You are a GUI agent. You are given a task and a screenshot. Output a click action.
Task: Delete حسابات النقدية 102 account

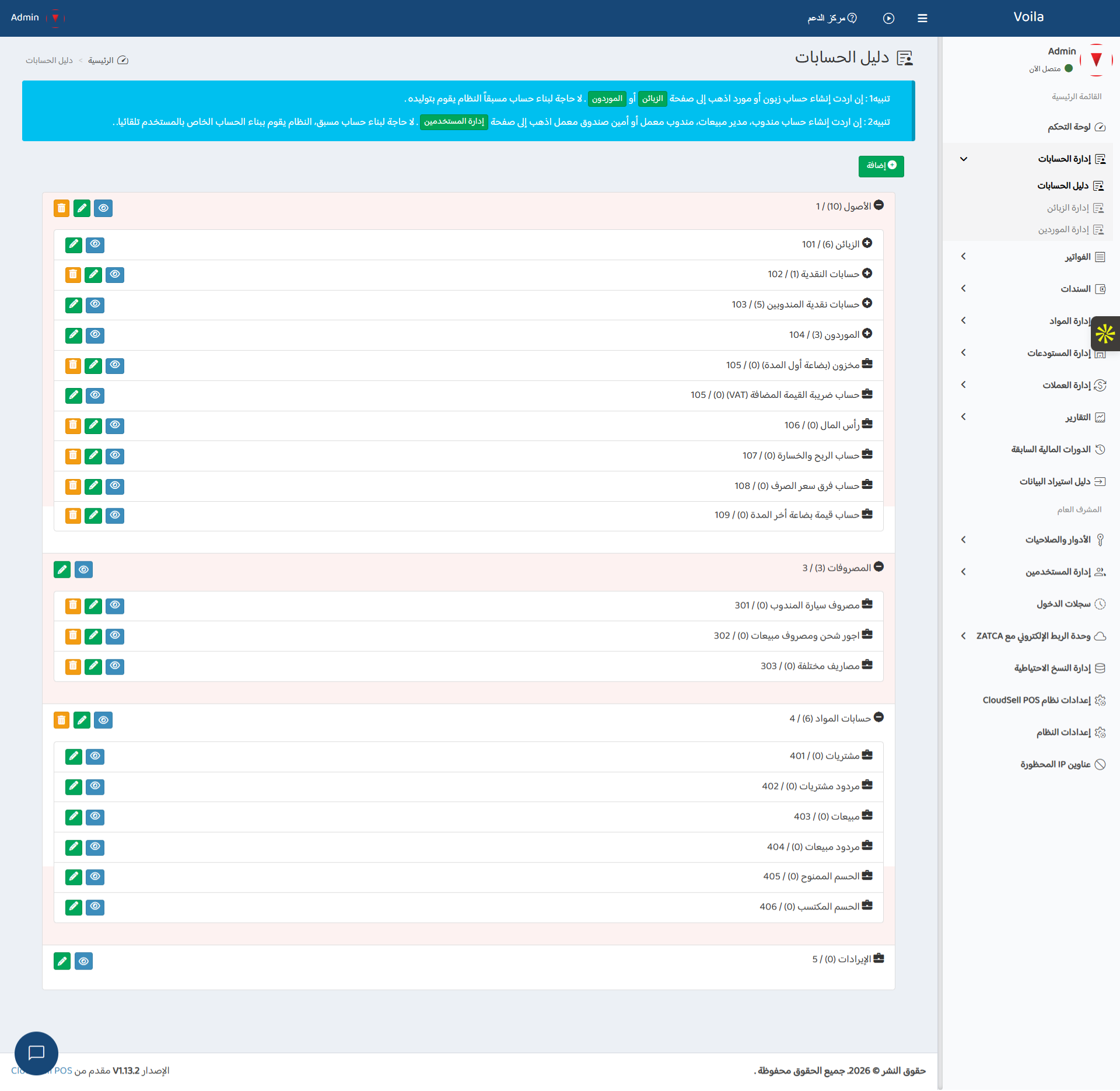(73, 274)
